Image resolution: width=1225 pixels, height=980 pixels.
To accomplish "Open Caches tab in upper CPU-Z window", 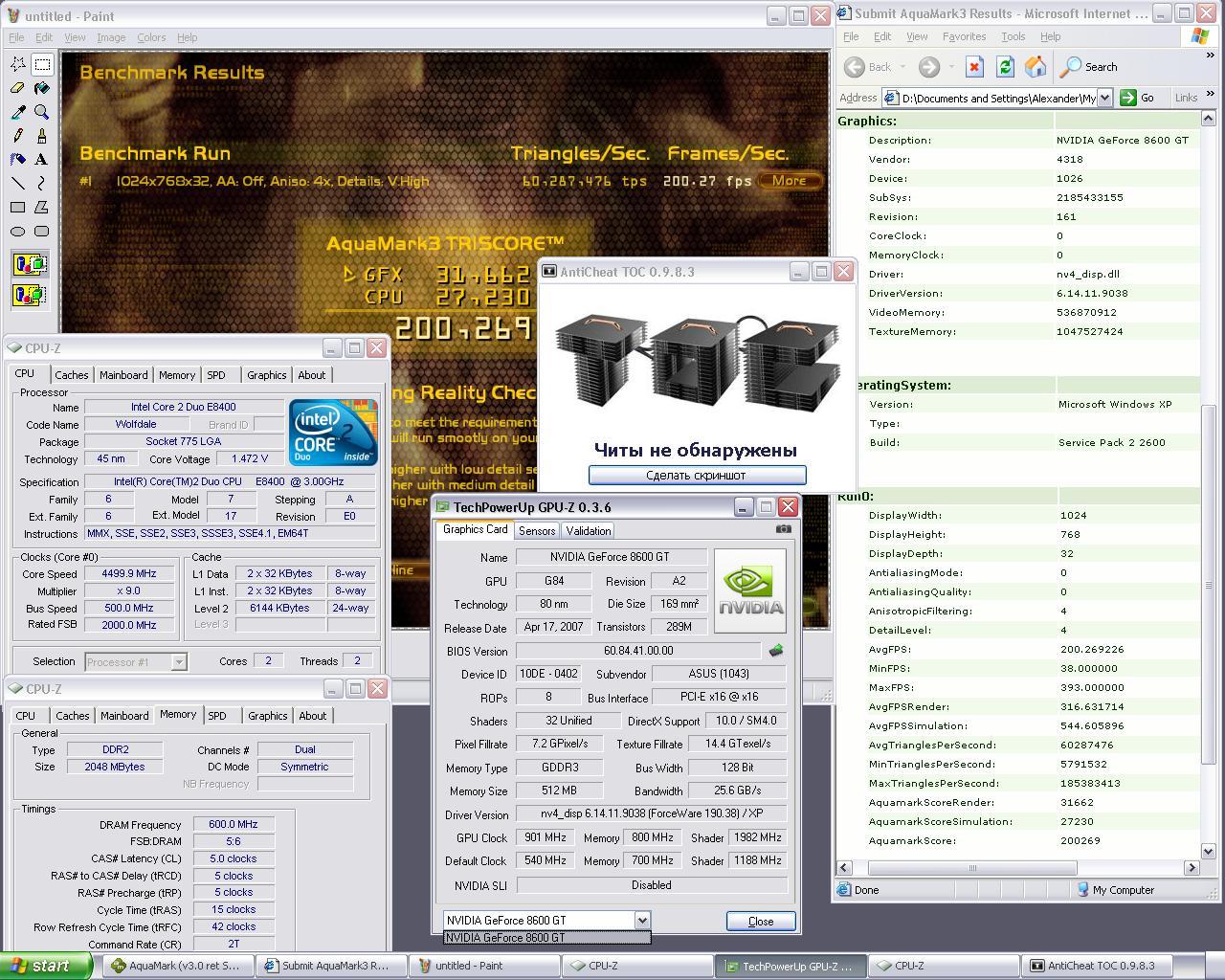I will [71, 375].
